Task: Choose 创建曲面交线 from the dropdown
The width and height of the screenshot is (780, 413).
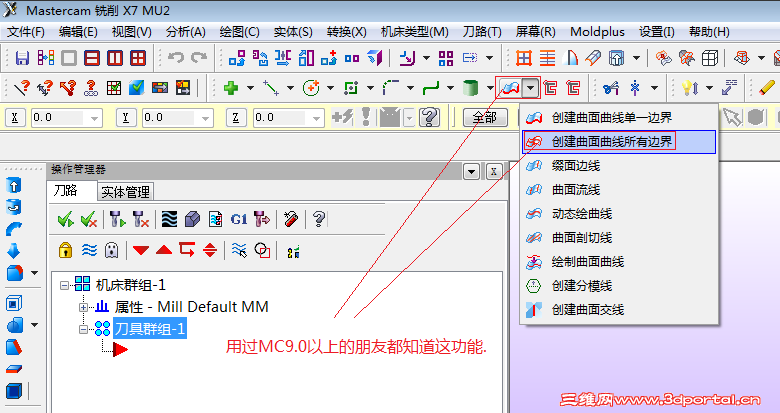Action: tap(619, 310)
